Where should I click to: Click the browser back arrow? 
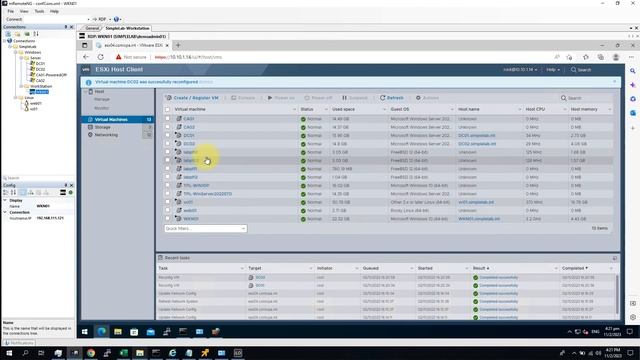tap(86, 57)
